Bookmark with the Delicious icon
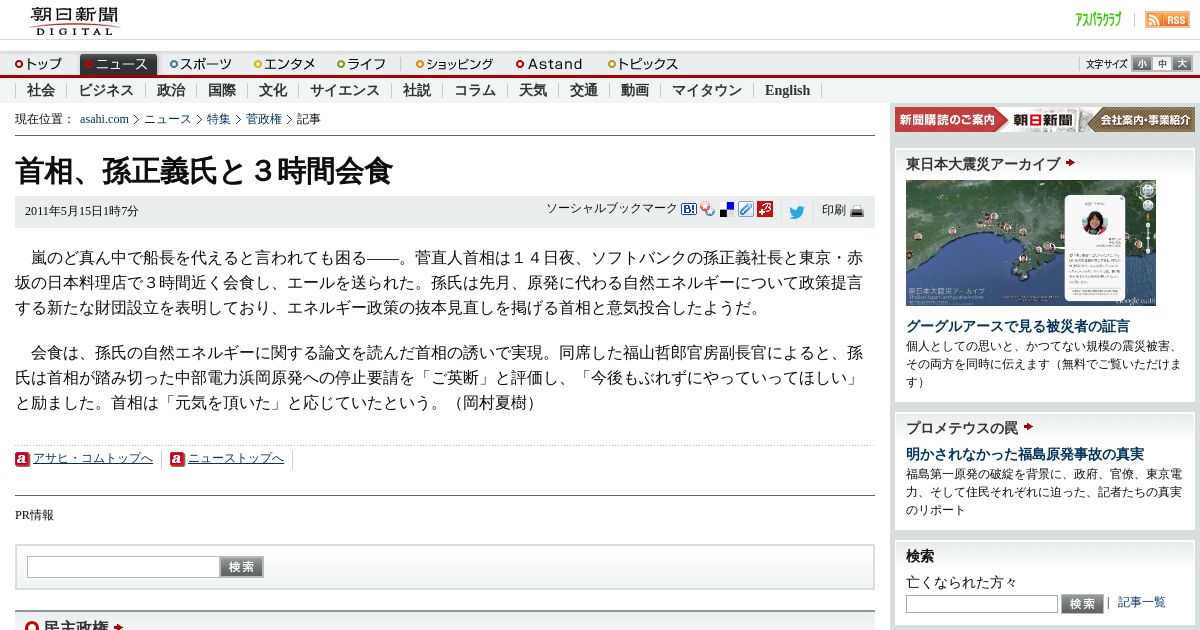The width and height of the screenshot is (1200, 630). 727,209
